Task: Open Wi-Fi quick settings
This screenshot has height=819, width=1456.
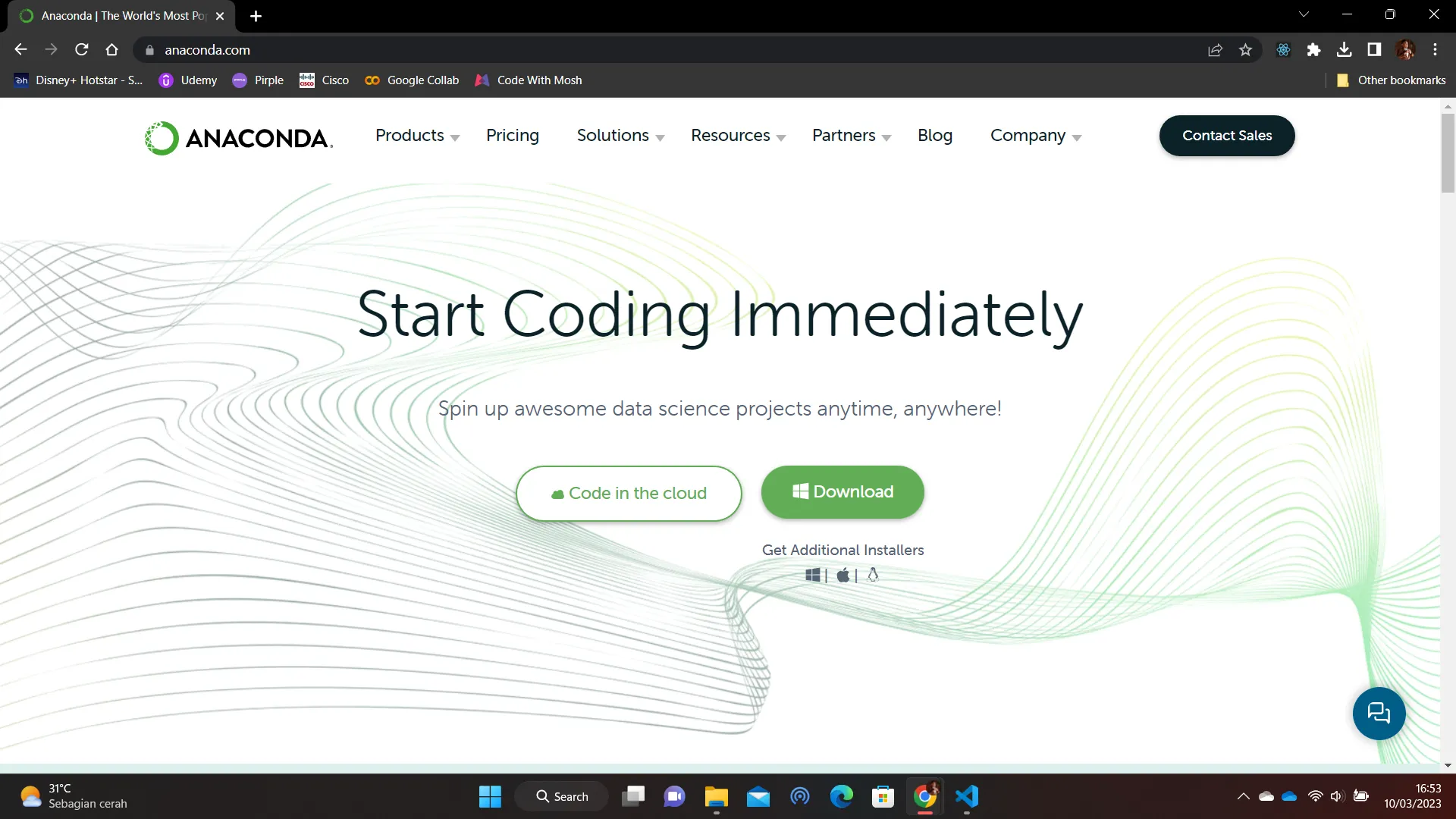Action: (1316, 796)
